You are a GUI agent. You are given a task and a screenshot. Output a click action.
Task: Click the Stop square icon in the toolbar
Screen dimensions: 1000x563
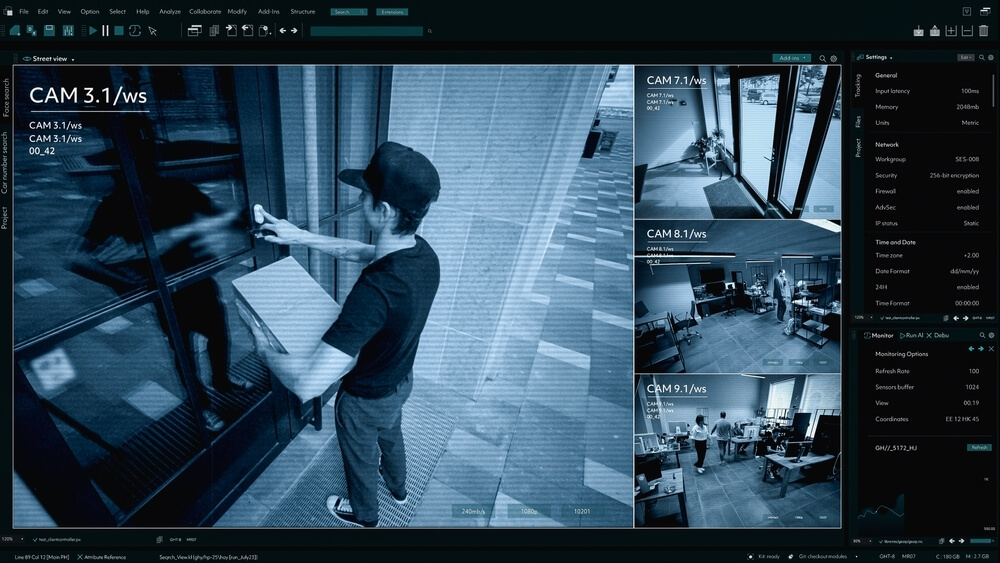(119, 31)
